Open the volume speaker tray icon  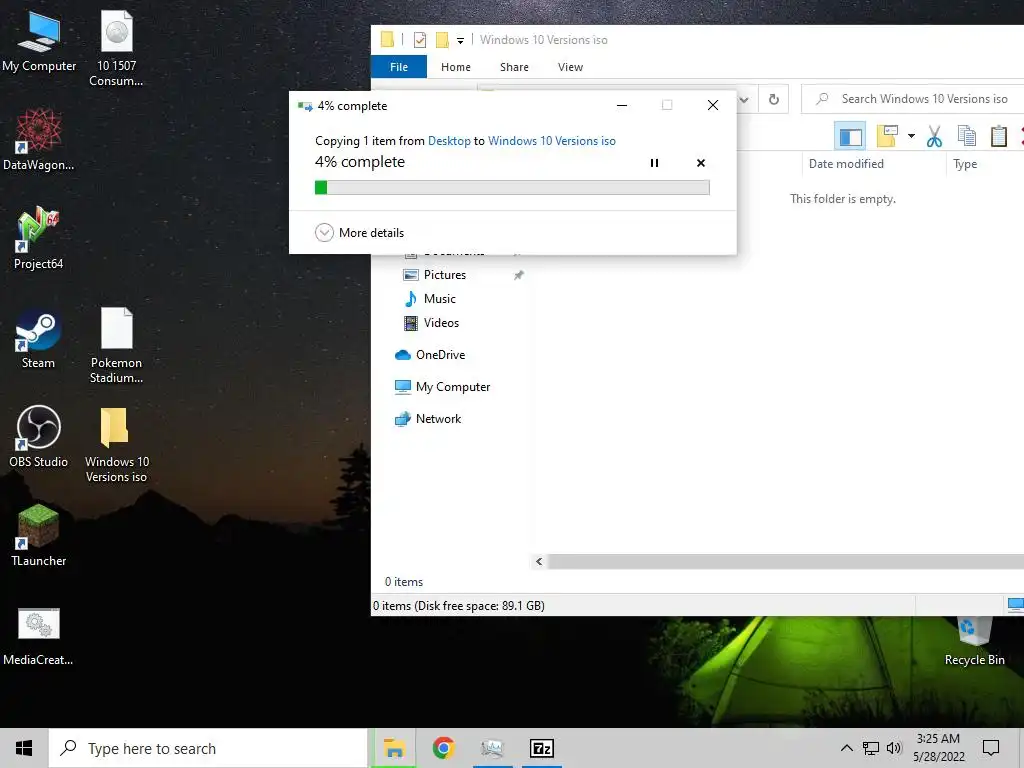pos(894,748)
